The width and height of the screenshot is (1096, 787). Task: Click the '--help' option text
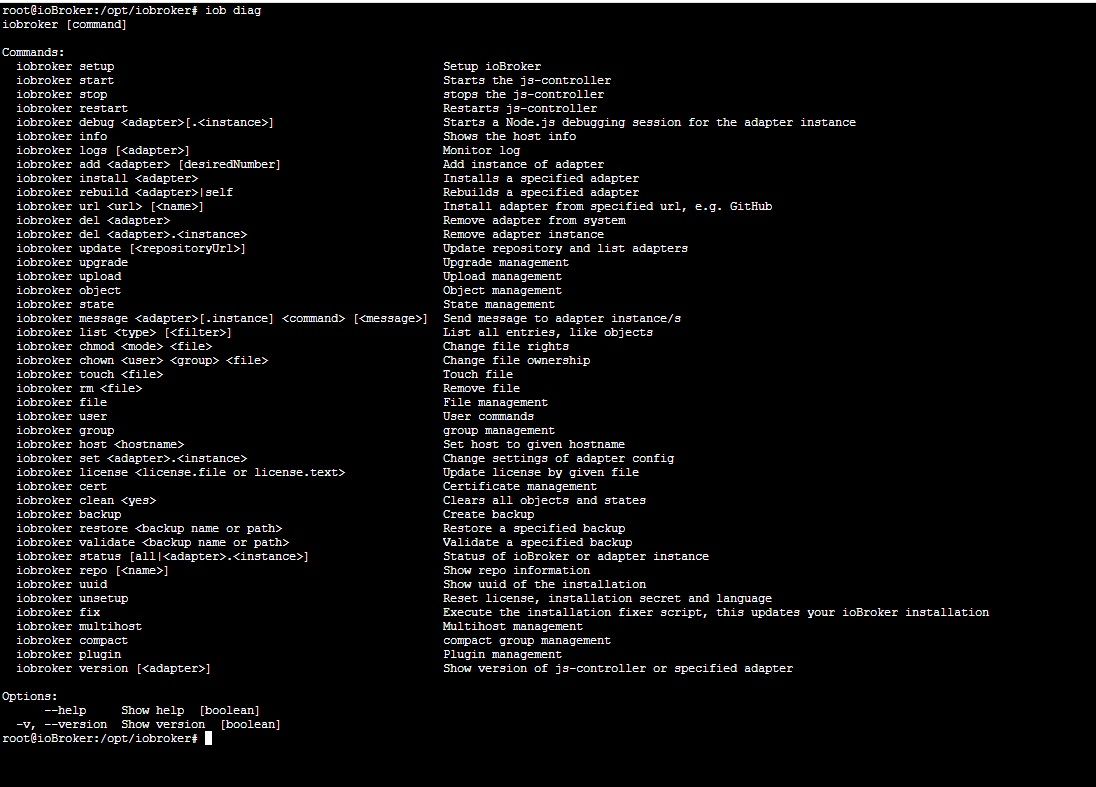tap(65, 710)
